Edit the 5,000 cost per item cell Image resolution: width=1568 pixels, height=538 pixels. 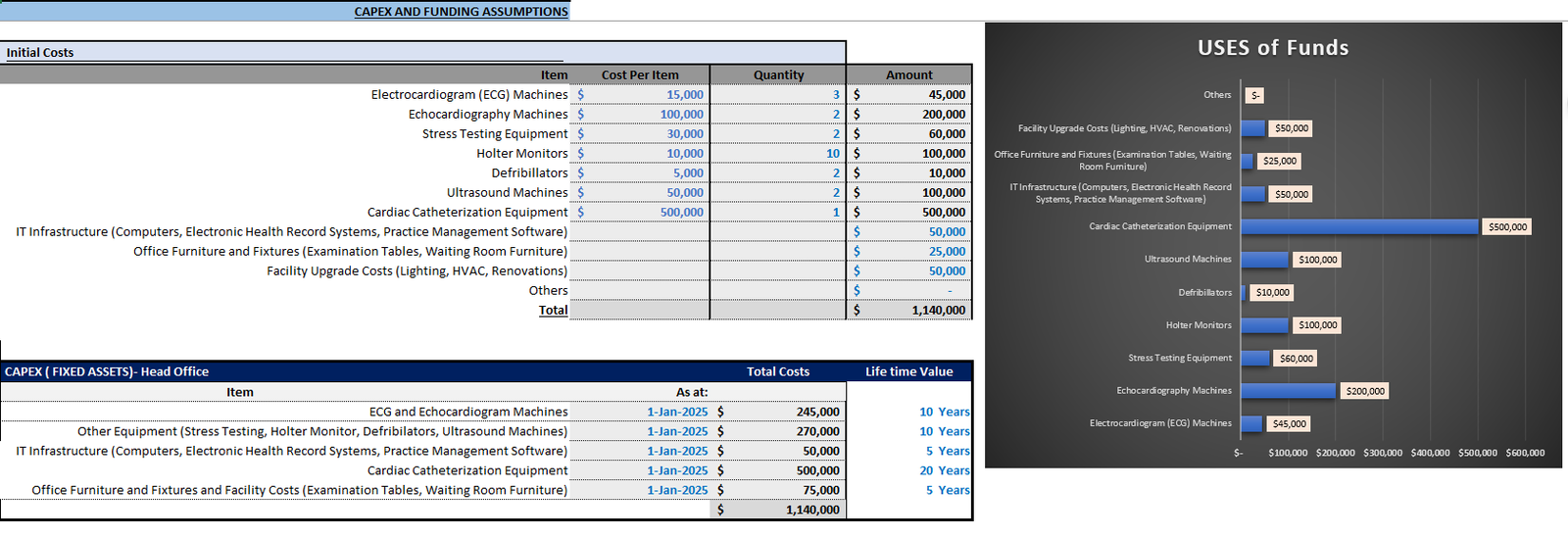click(x=639, y=172)
